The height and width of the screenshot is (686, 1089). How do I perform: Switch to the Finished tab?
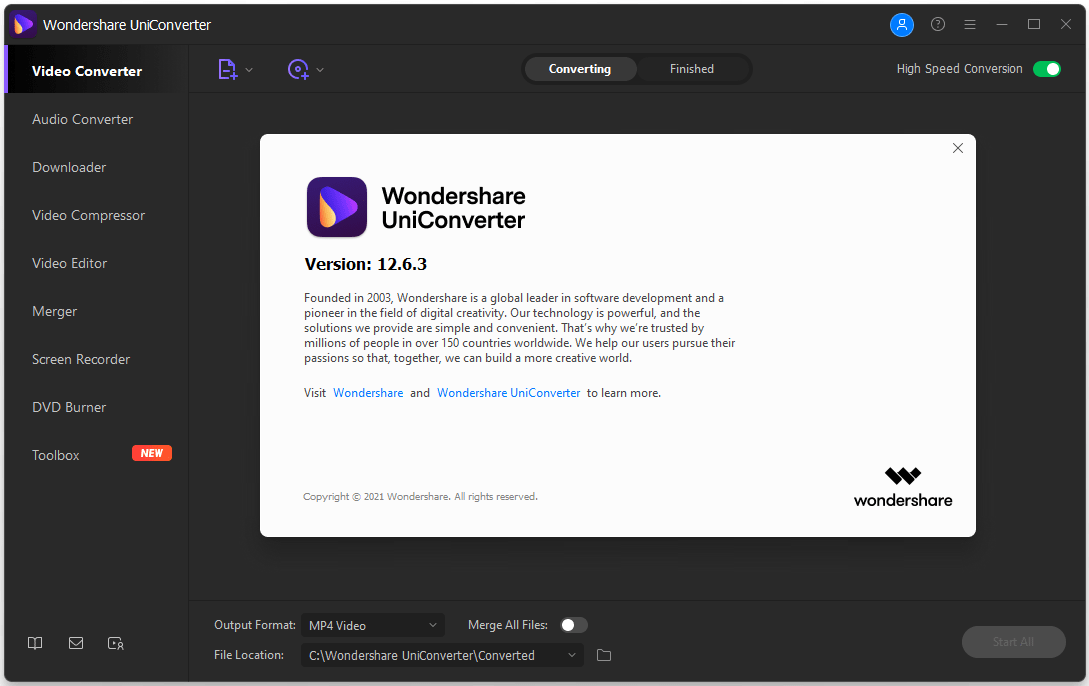click(692, 69)
